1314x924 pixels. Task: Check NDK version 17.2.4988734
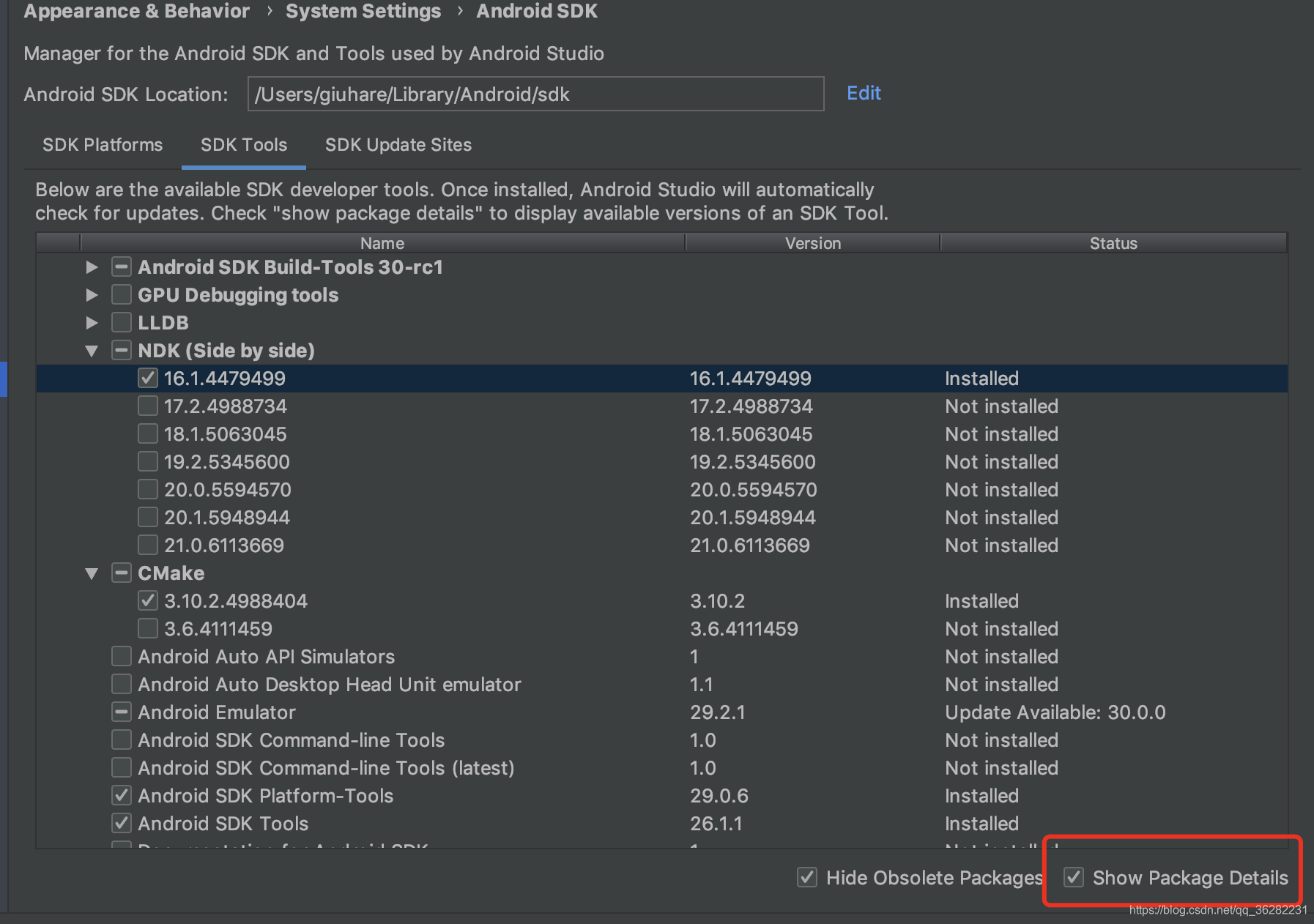[x=148, y=406]
